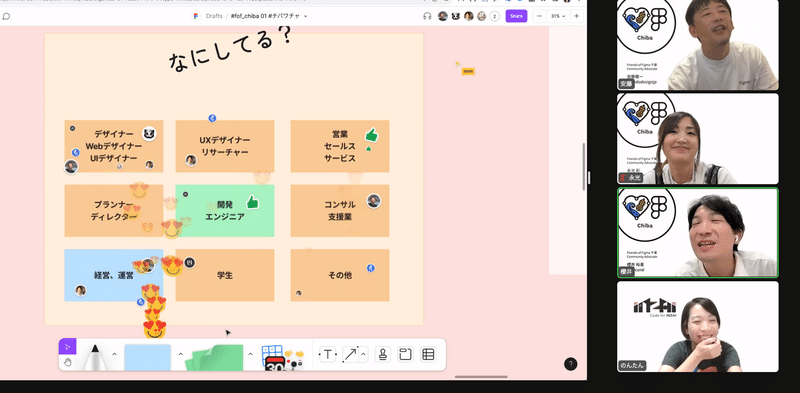This screenshot has height=393, width=800.
Task: Grab the canvas vertical scrollbar
Action: tap(584, 167)
